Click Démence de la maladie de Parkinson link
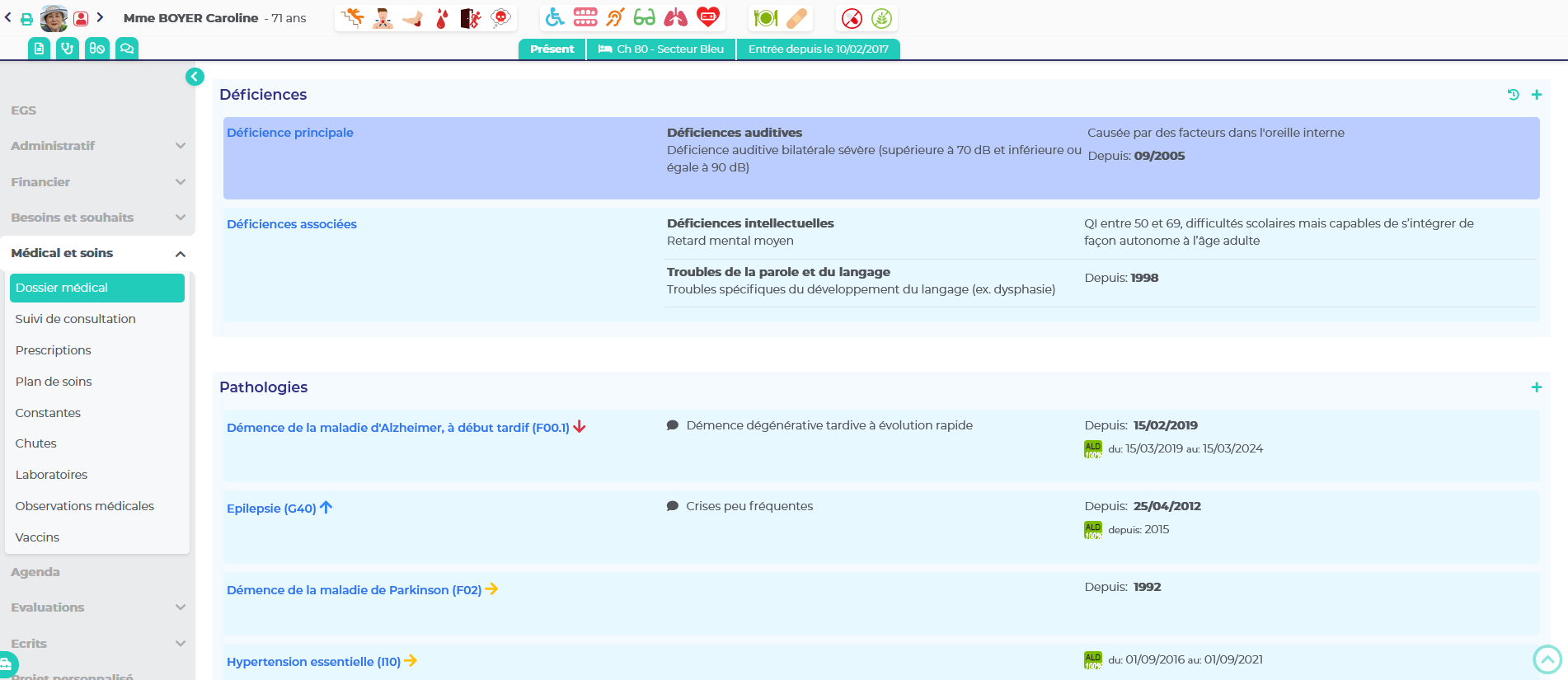The image size is (1568, 680). [x=354, y=590]
